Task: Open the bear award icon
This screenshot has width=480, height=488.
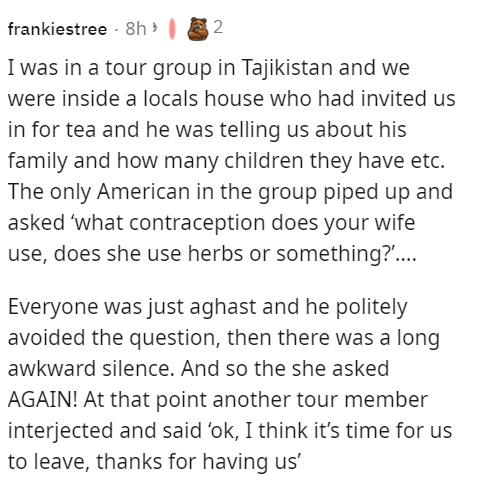Action: pyautogui.click(x=198, y=29)
